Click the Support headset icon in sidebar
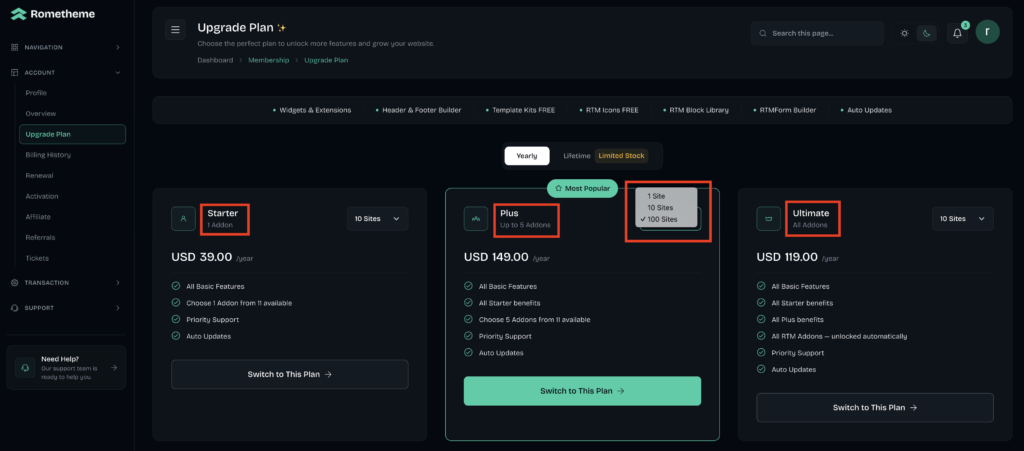The image size is (1024, 451). 14,307
